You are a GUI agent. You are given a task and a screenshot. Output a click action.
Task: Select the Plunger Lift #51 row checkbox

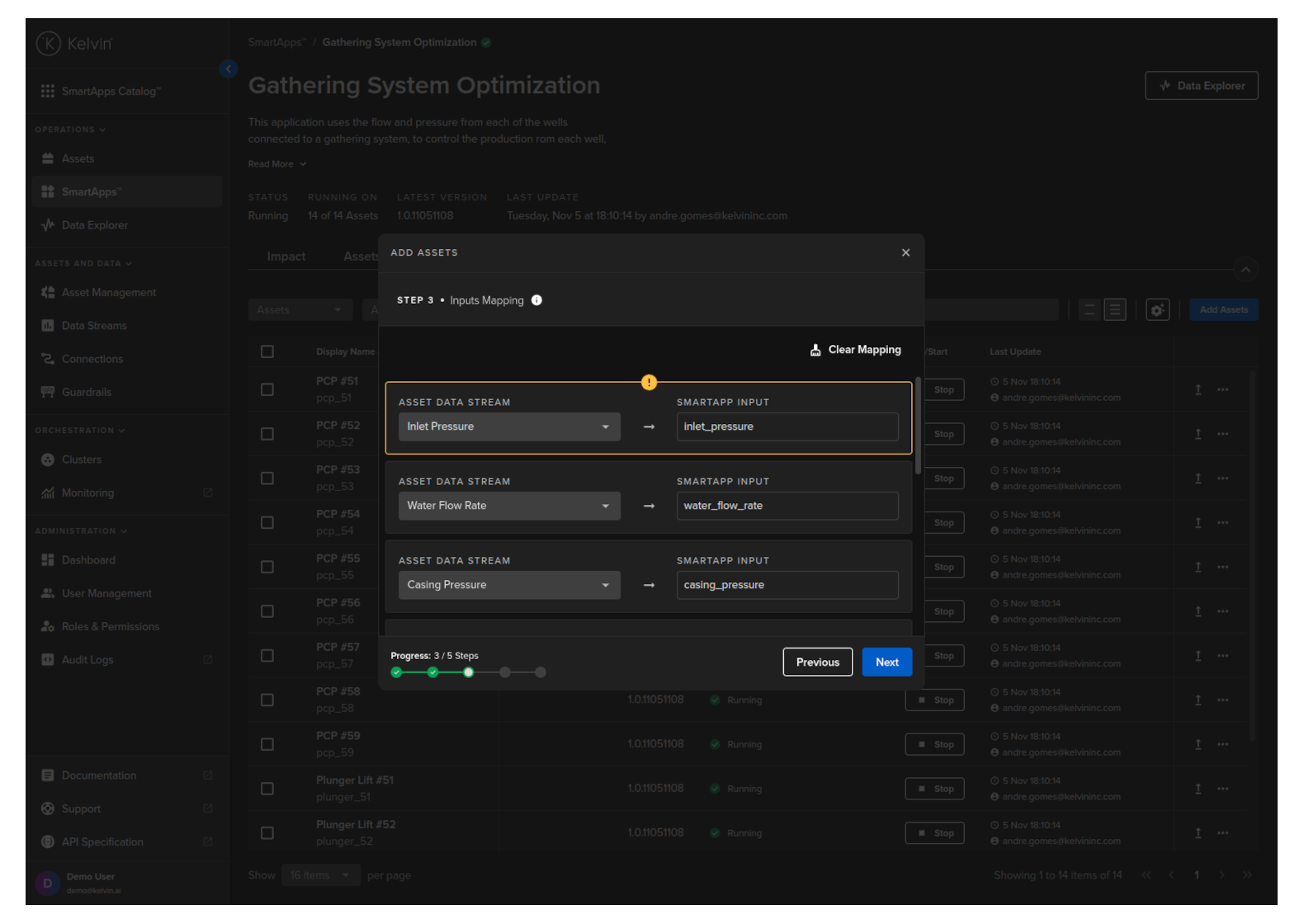tap(267, 789)
